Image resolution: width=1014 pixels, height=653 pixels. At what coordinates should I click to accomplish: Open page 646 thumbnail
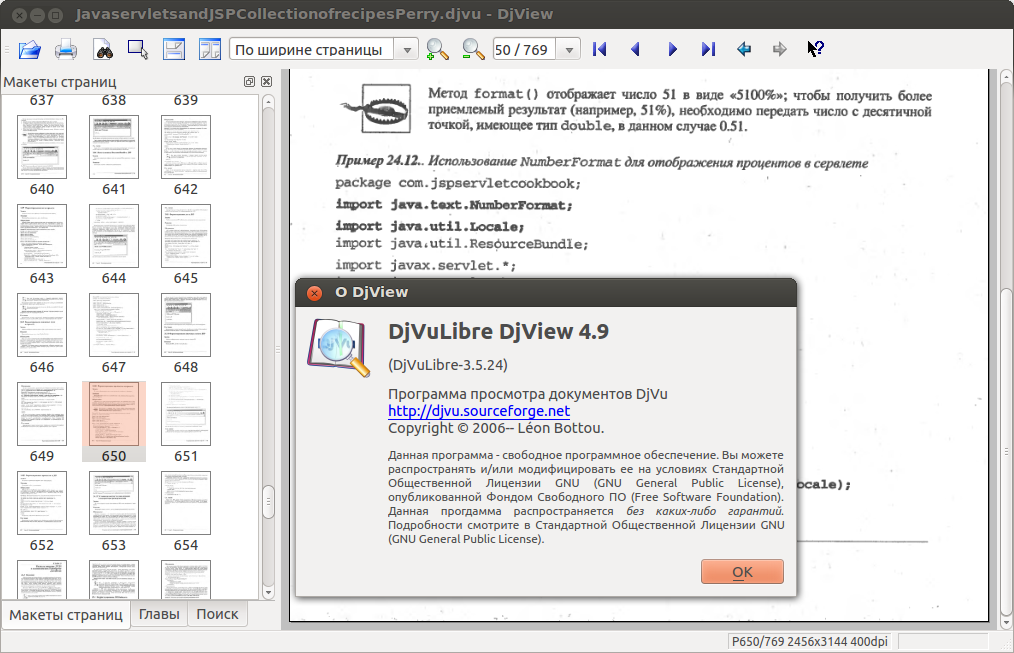pos(42,325)
